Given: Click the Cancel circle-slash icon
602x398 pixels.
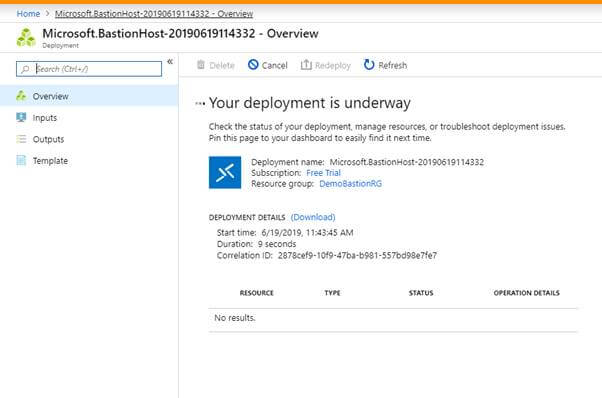Looking at the screenshot, I should point(253,65).
